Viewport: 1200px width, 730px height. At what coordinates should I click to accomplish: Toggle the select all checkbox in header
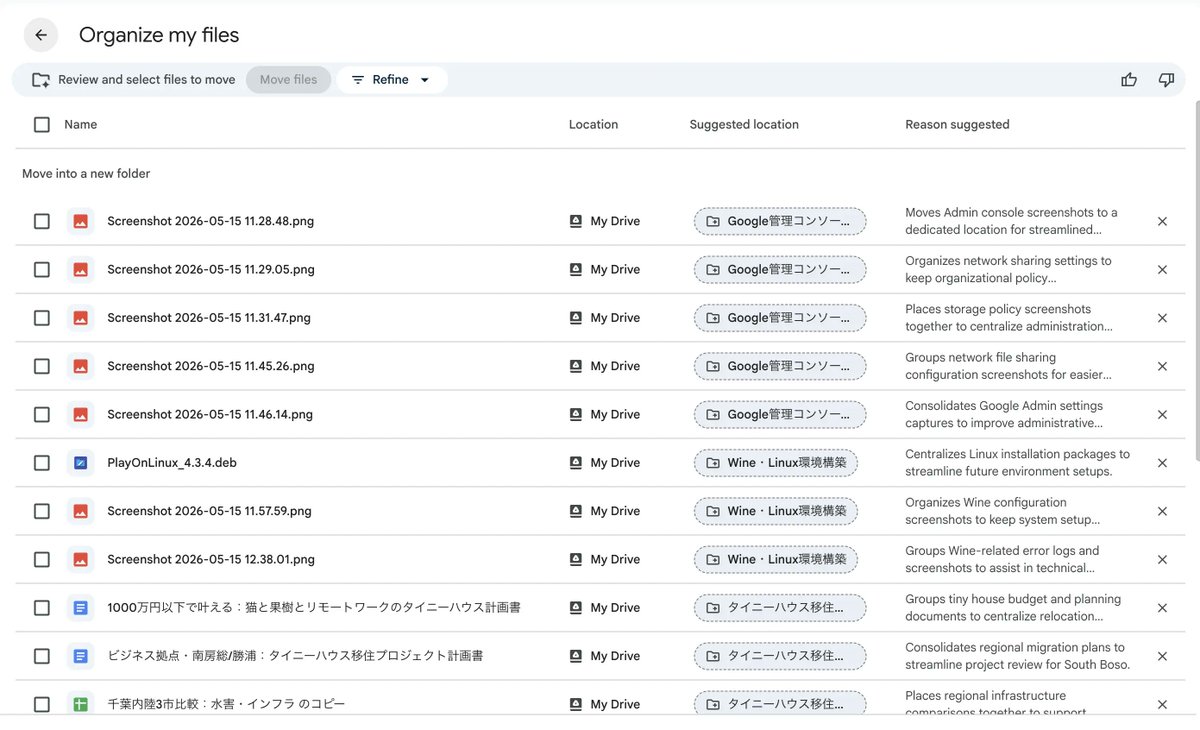[x=42, y=125]
